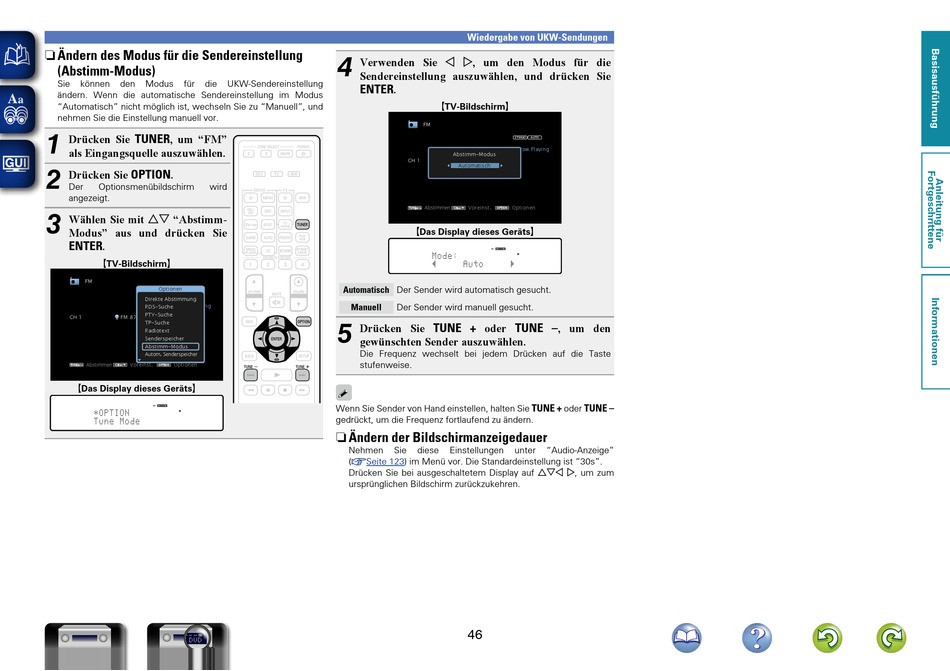Click the device thumbnail with magnifier
Viewport: 950px width, 671px height.
pyautogui.click(x=188, y=646)
